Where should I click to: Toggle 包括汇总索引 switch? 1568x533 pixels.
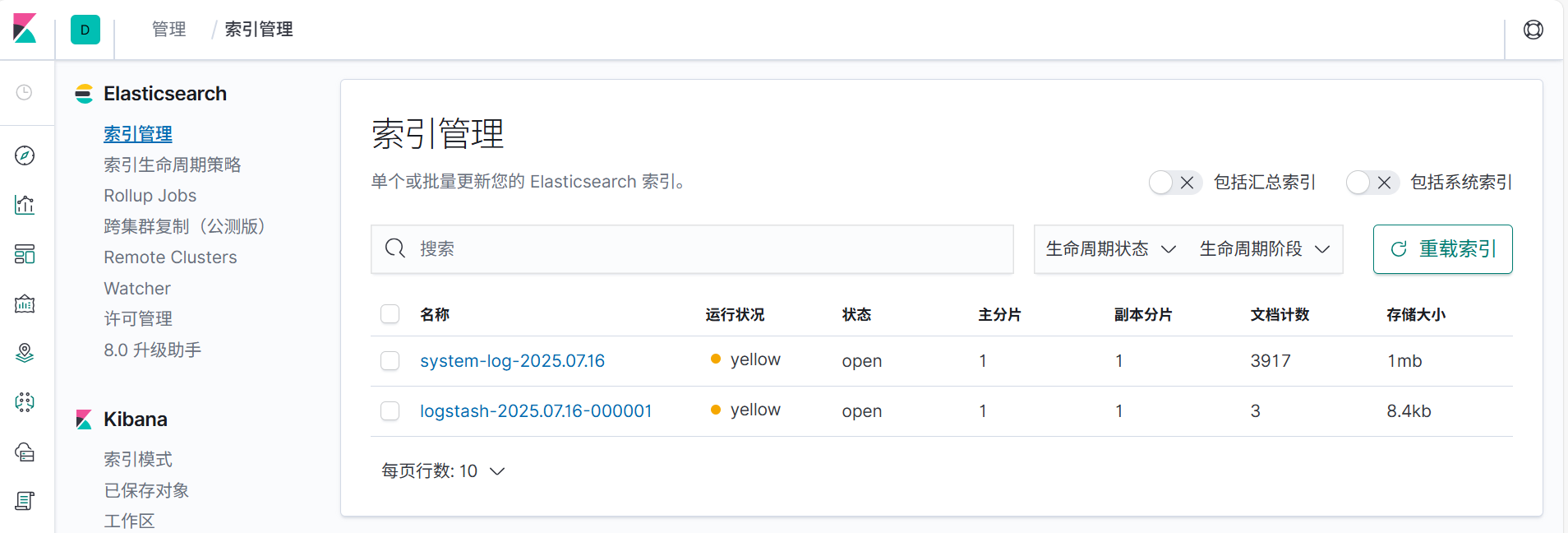click(1175, 183)
